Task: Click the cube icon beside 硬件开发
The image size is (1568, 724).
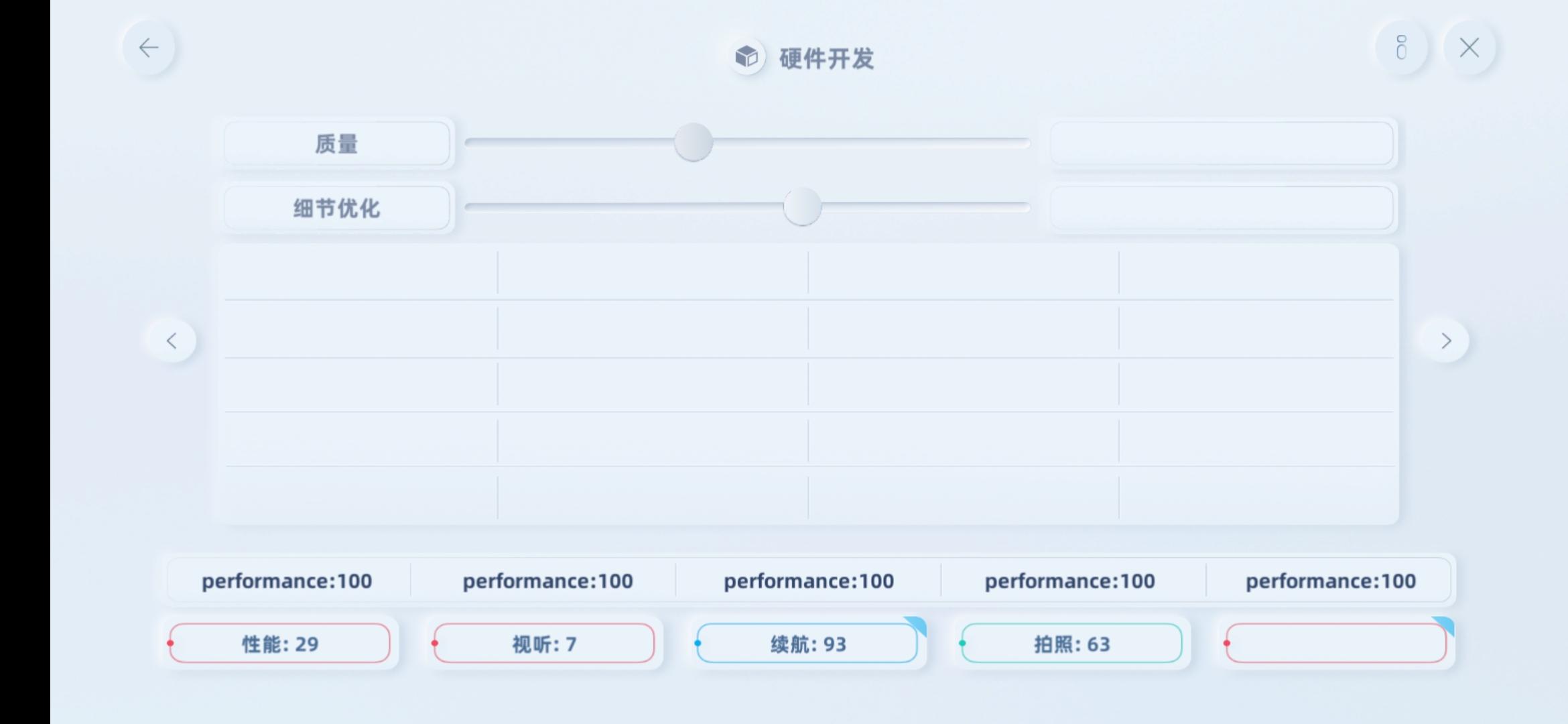Action: tap(746, 57)
